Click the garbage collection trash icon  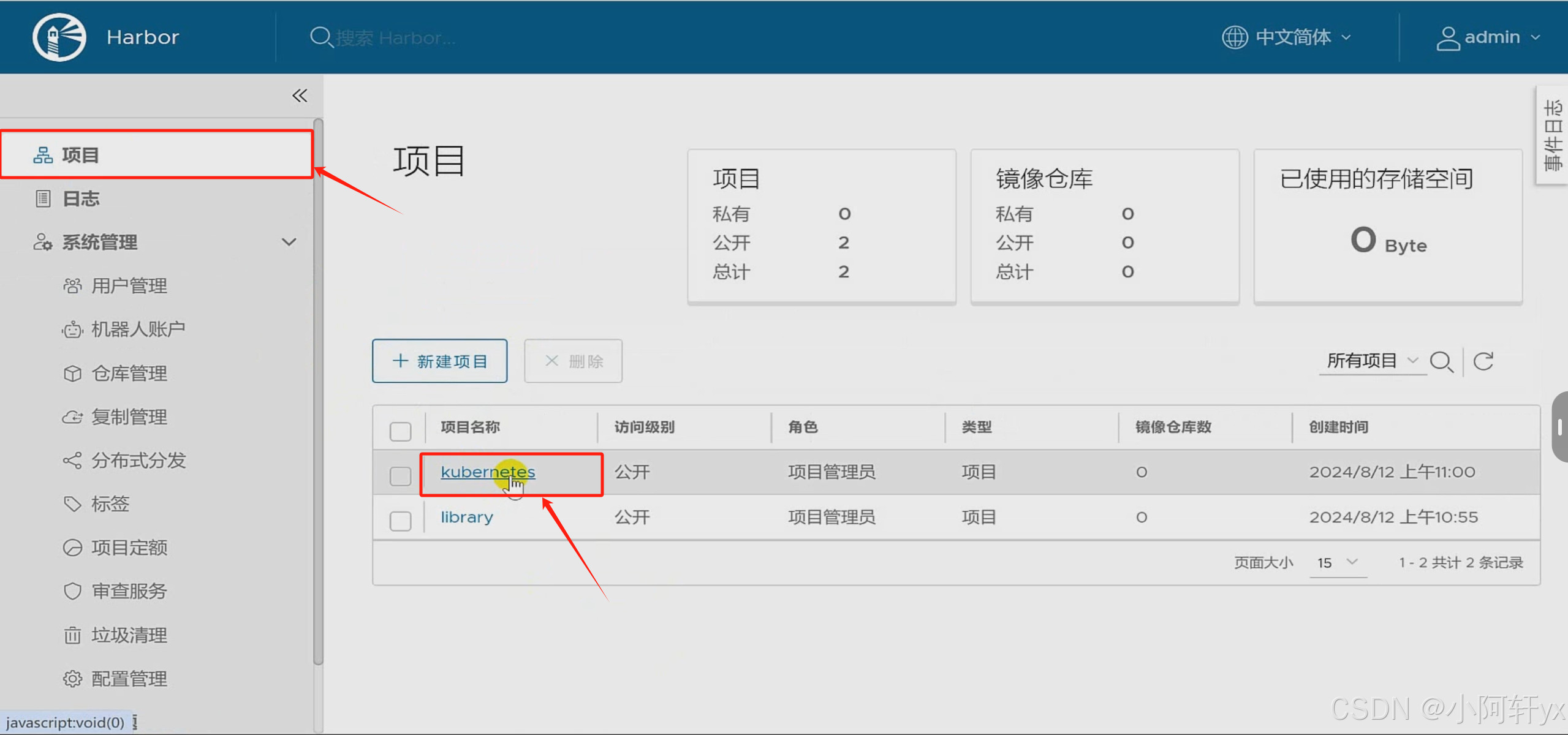[72, 635]
